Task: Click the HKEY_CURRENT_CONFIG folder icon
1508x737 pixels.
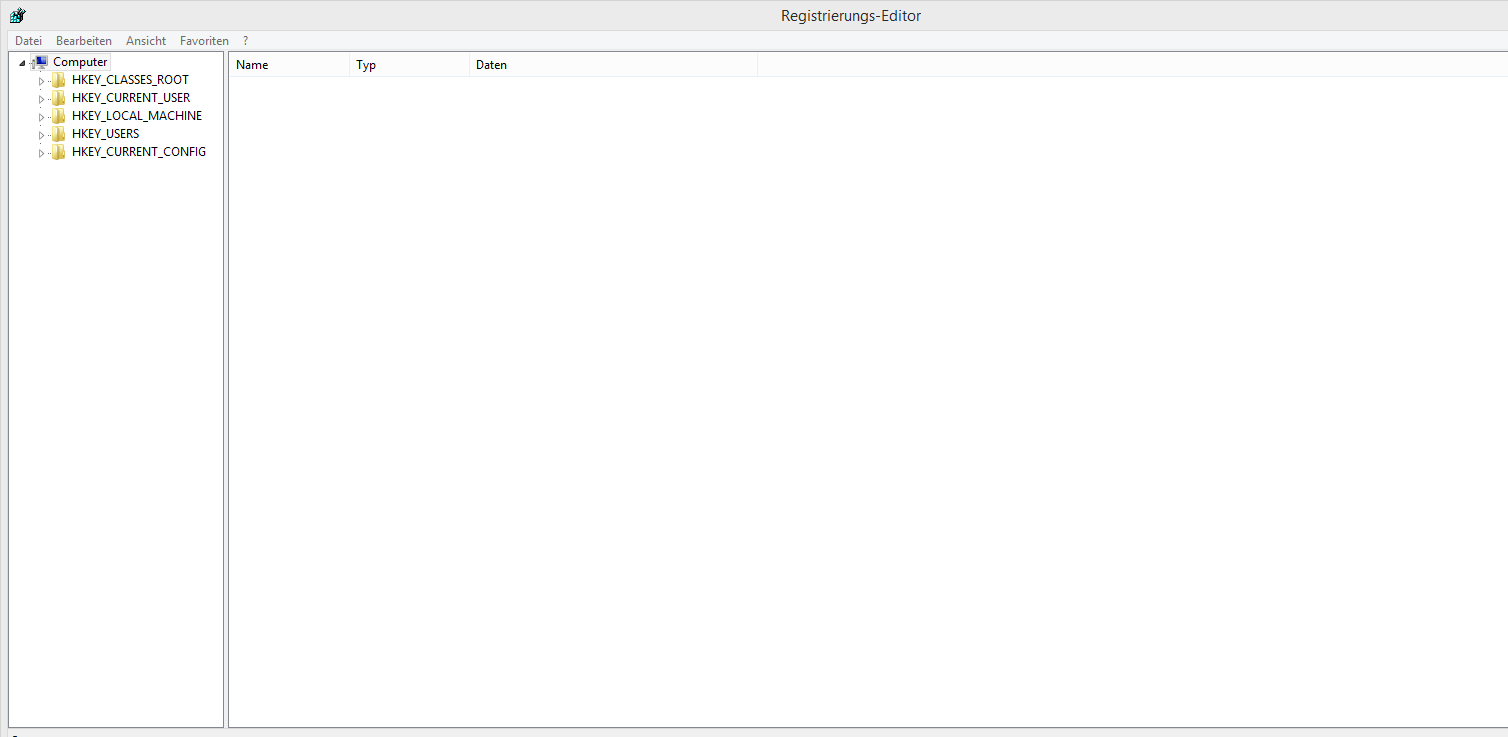Action: (x=59, y=152)
